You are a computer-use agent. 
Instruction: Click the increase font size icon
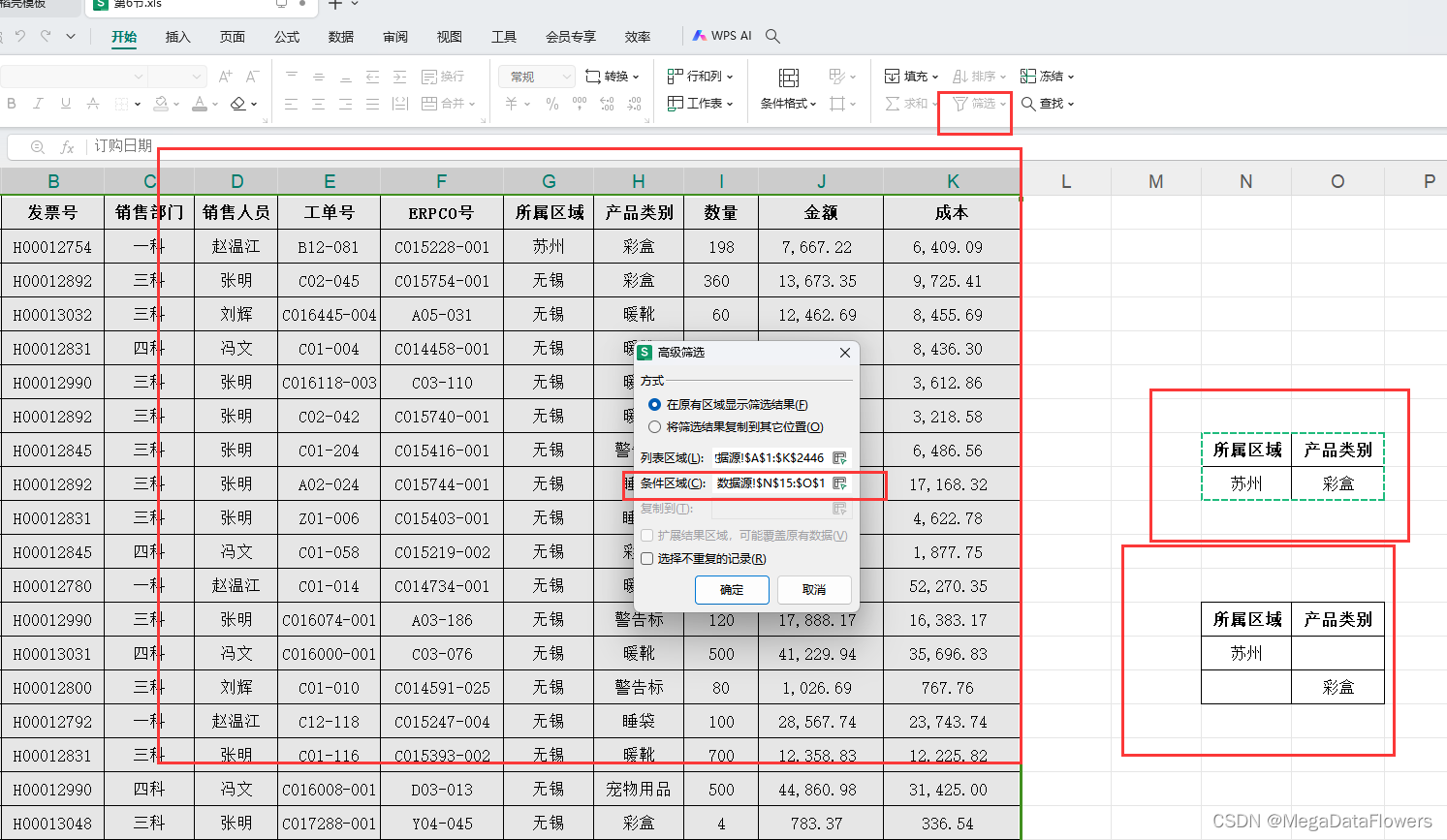225,77
